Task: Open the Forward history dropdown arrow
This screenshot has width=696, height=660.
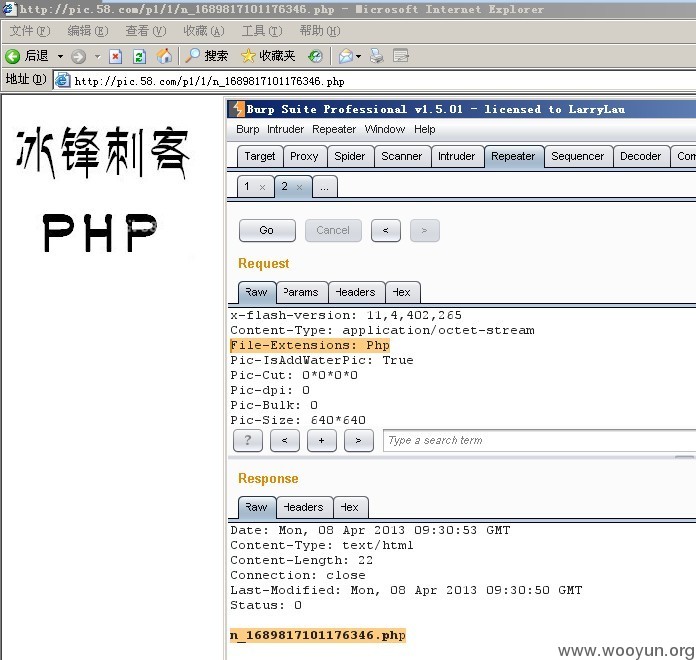Action: pyautogui.click(x=98, y=56)
